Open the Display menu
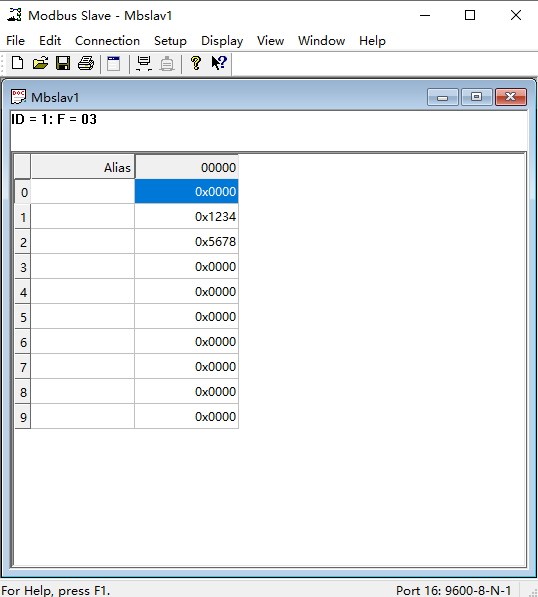This screenshot has height=597, width=538. (222, 41)
